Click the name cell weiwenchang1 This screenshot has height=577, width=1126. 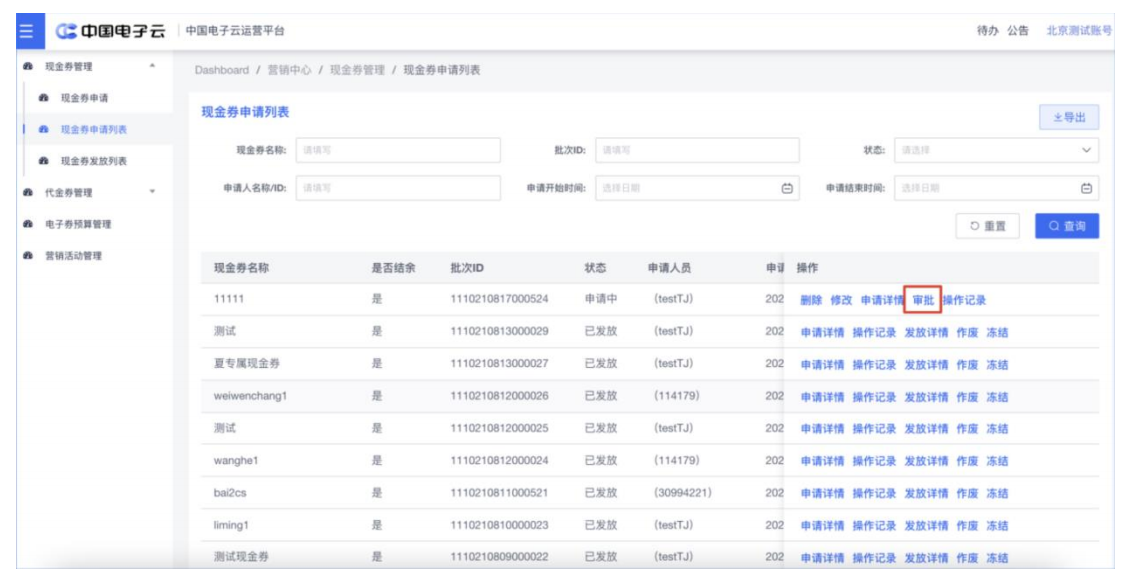(x=250, y=396)
